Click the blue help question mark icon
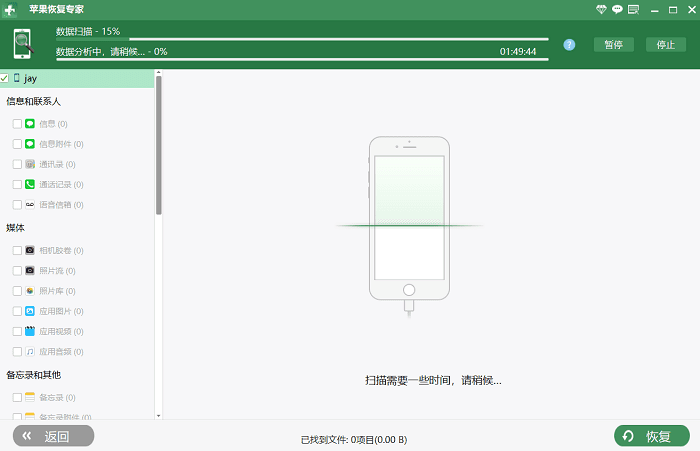Screen dimensions: 700x451 coord(569,45)
